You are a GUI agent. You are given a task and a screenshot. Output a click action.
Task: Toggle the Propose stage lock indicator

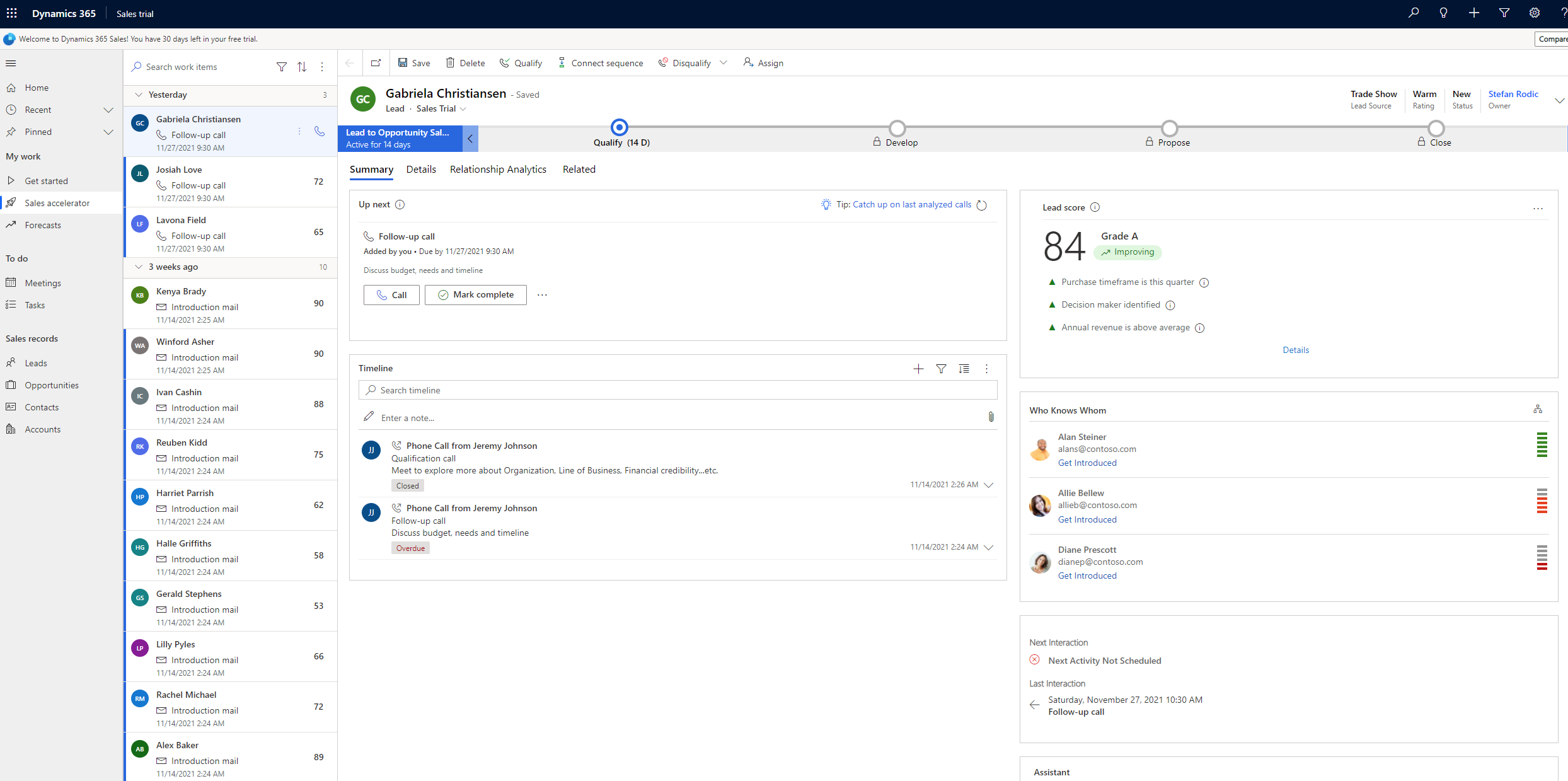tap(1150, 142)
